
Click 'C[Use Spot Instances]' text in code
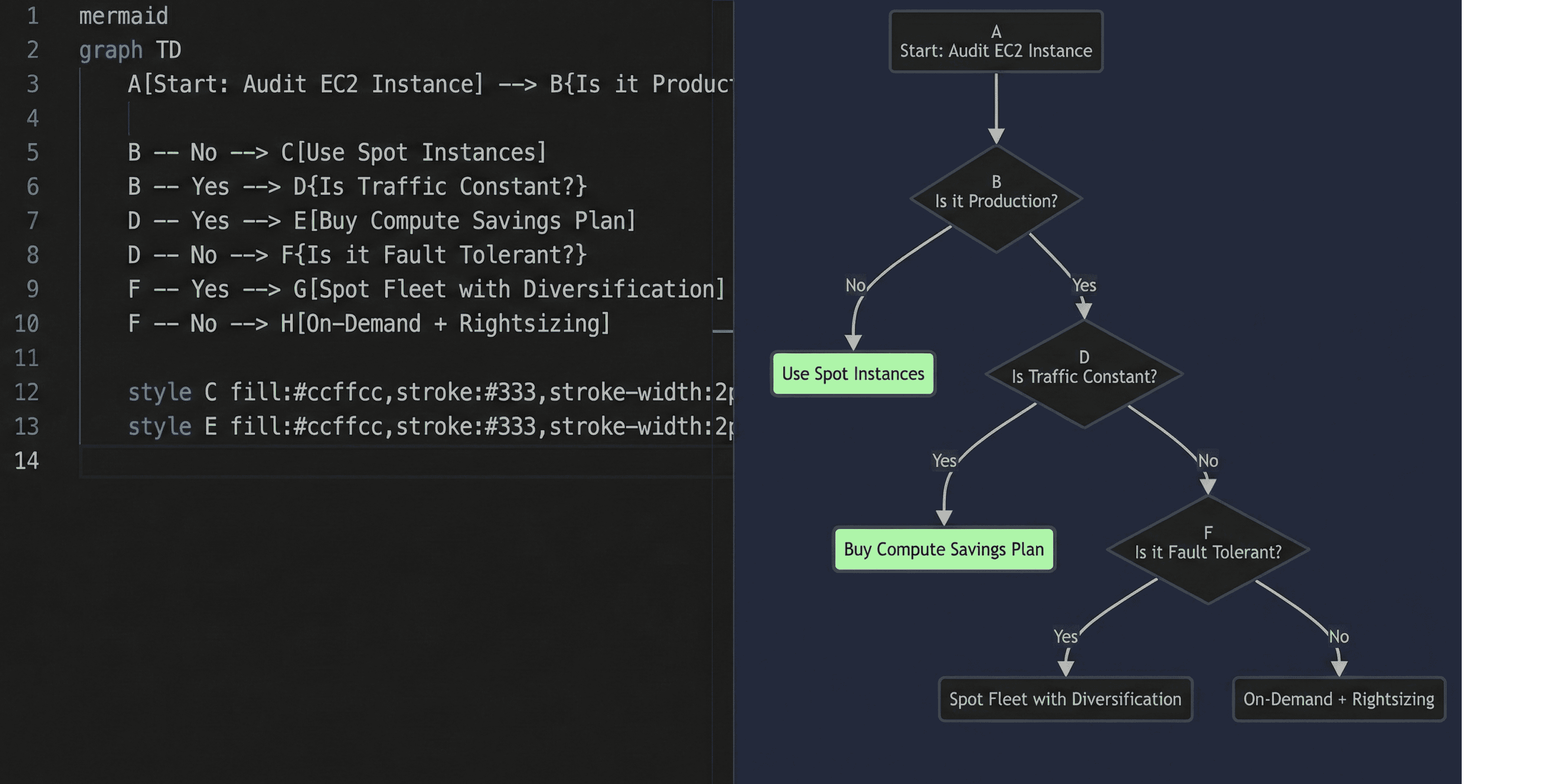click(414, 152)
